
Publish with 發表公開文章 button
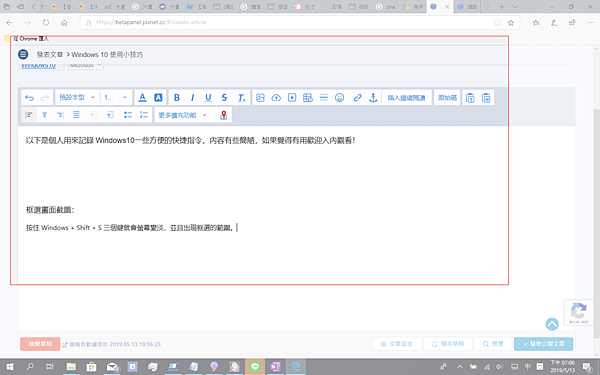pyautogui.click(x=543, y=344)
